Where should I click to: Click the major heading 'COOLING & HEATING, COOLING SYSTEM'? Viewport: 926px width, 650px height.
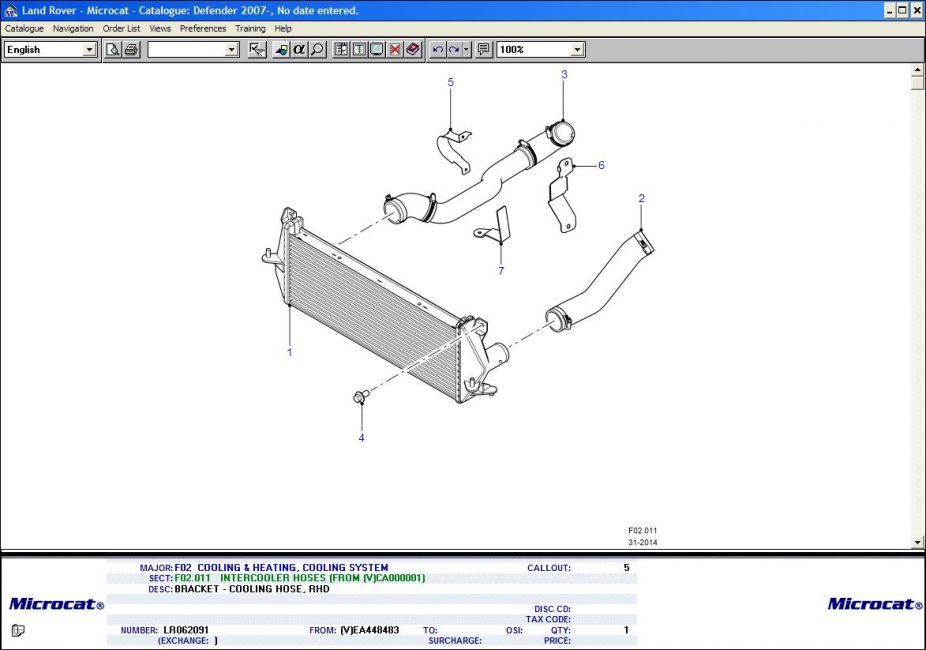pos(293,568)
